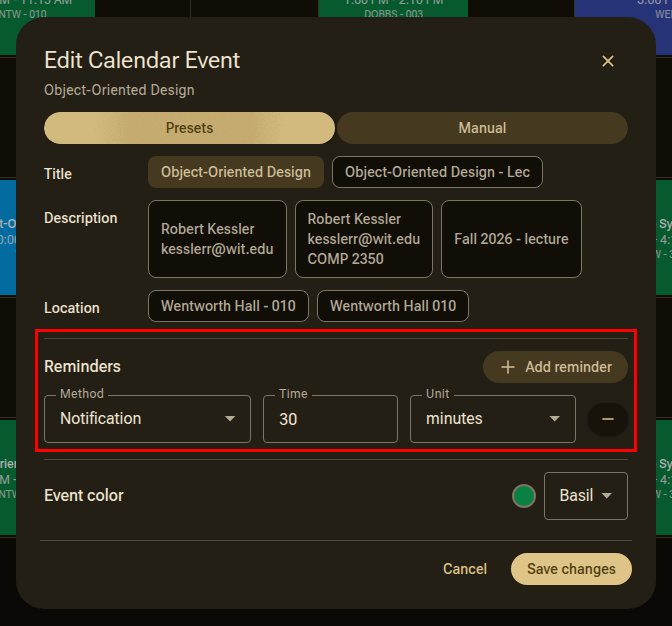Switch to the Manual tab
672x626 pixels.
point(482,128)
